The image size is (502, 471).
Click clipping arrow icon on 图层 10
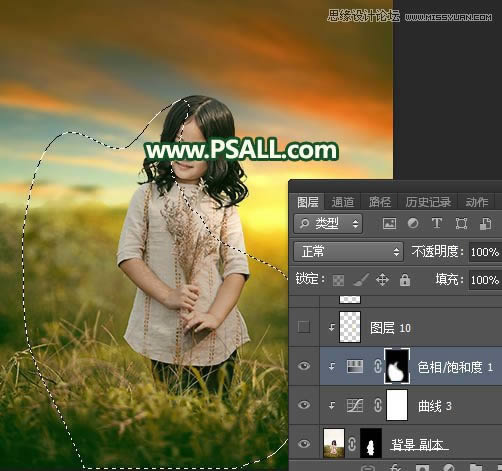pos(332,328)
